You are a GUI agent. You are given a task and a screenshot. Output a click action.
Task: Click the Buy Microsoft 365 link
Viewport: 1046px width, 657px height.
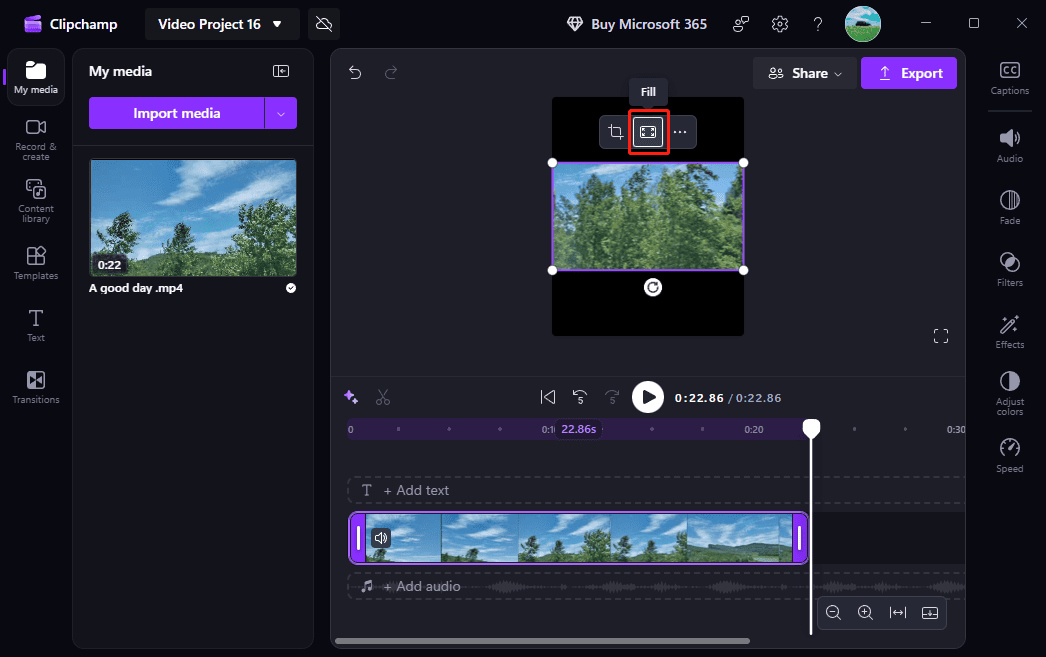pos(636,23)
